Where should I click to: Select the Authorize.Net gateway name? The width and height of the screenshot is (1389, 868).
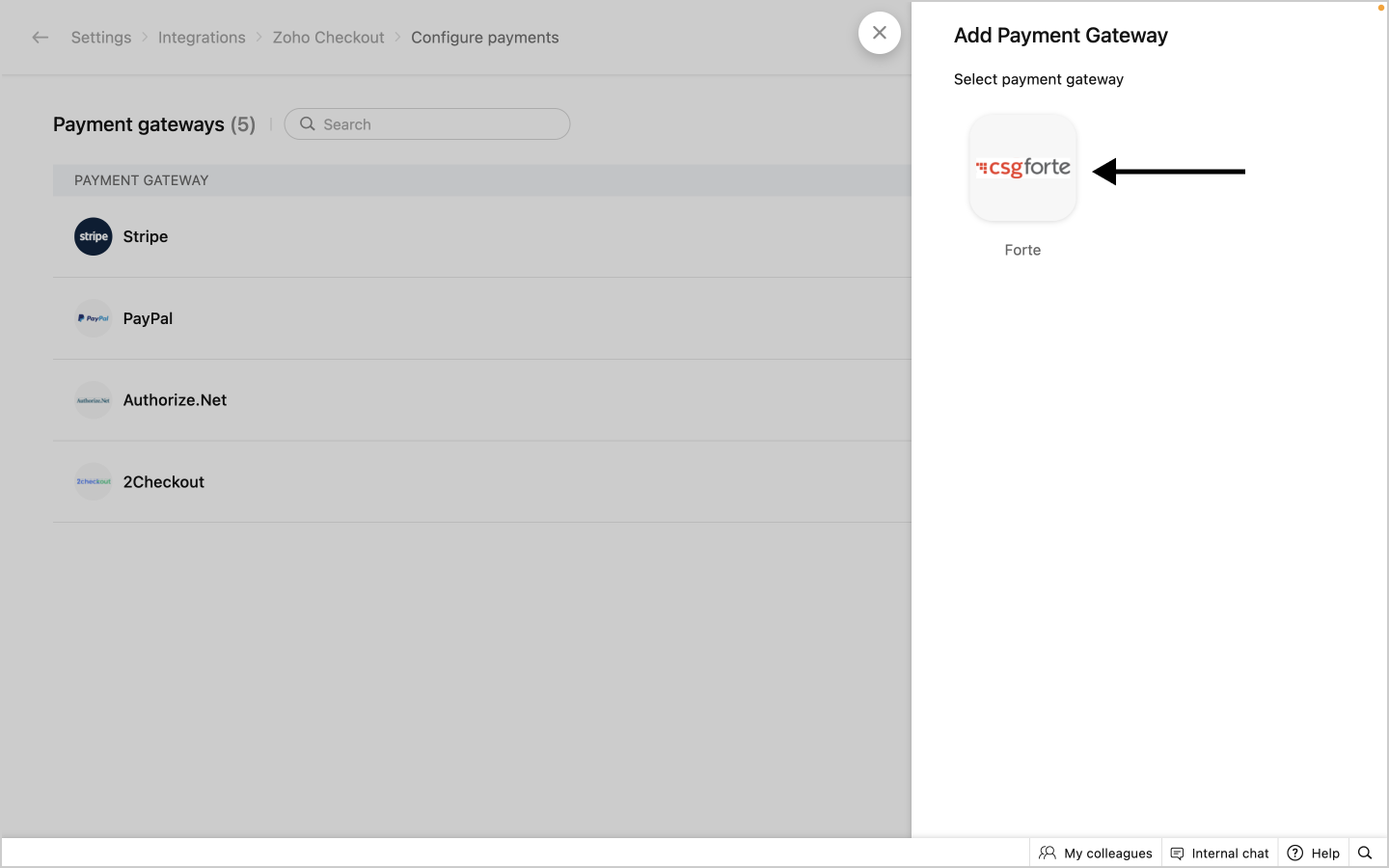(x=175, y=400)
